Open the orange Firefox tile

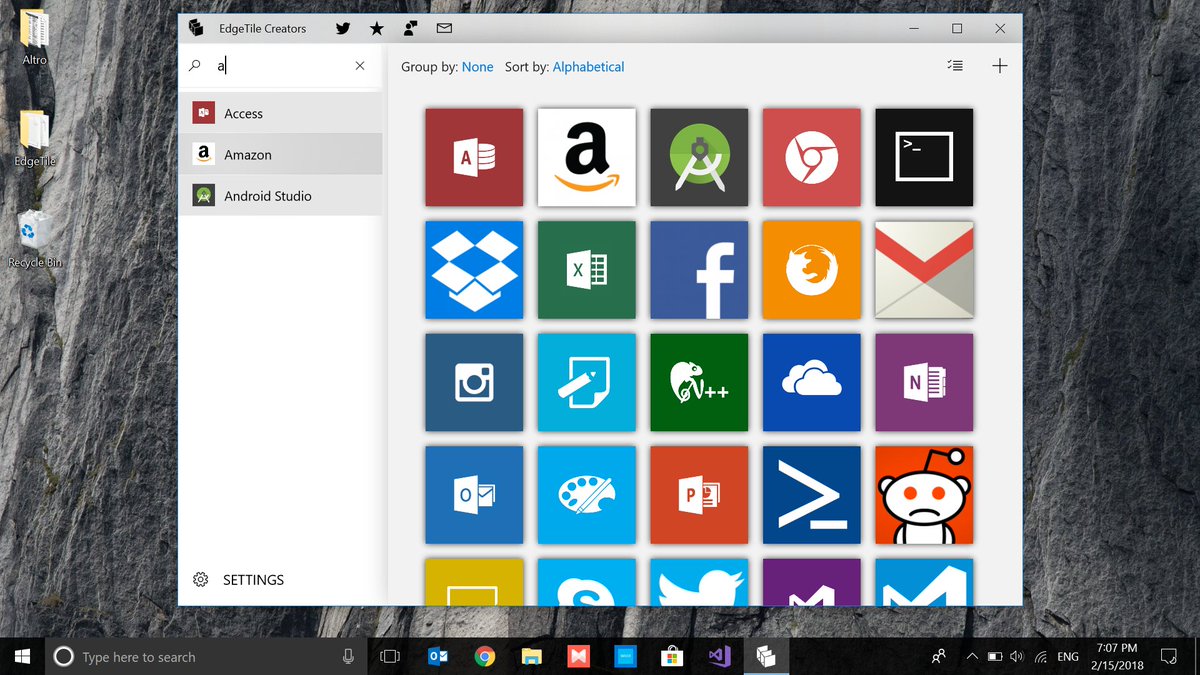pos(811,270)
